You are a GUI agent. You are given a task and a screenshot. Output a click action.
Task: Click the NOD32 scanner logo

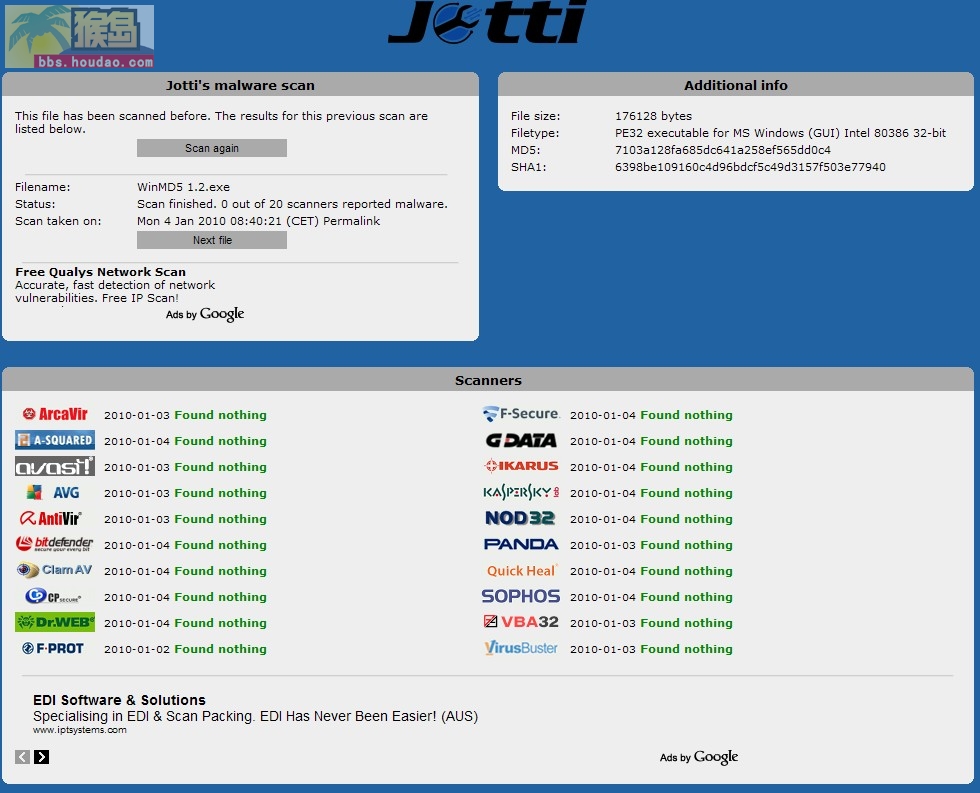520,518
